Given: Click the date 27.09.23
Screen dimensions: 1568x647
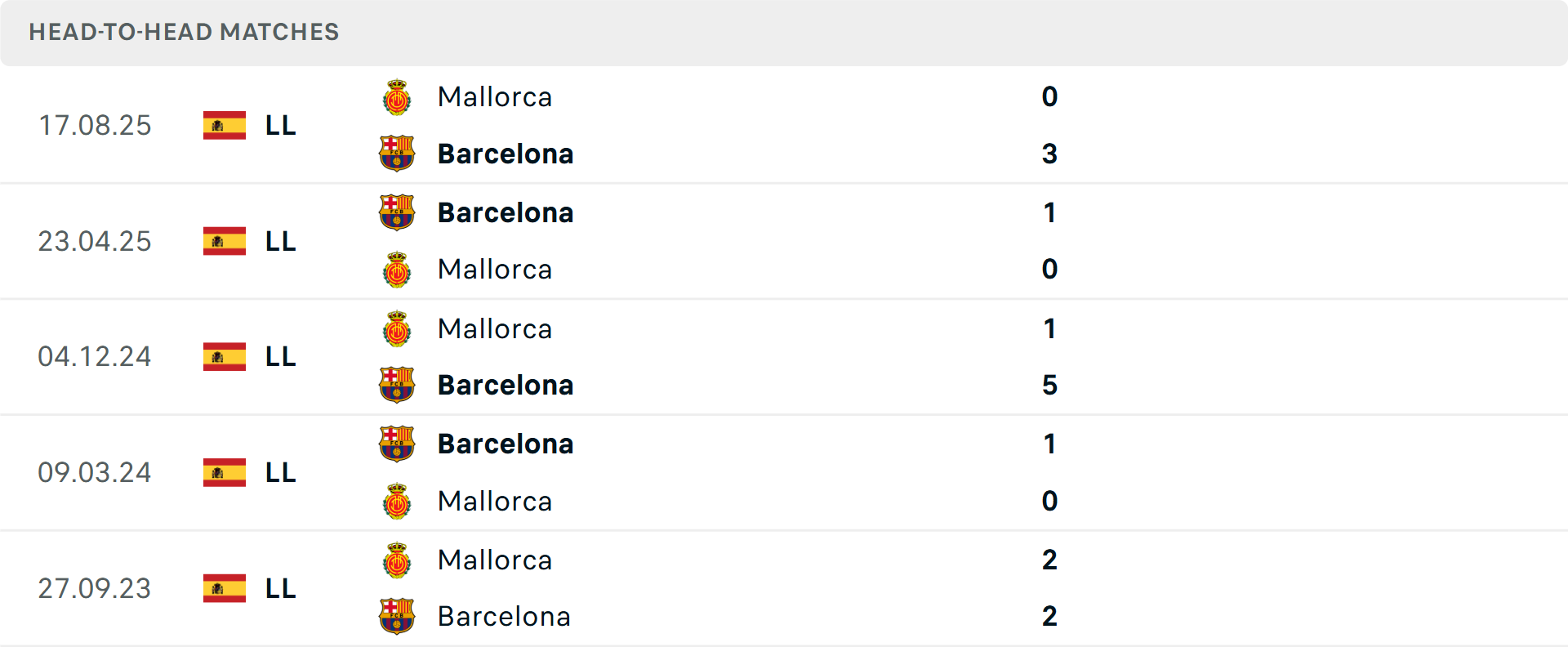Looking at the screenshot, I should tap(95, 588).
